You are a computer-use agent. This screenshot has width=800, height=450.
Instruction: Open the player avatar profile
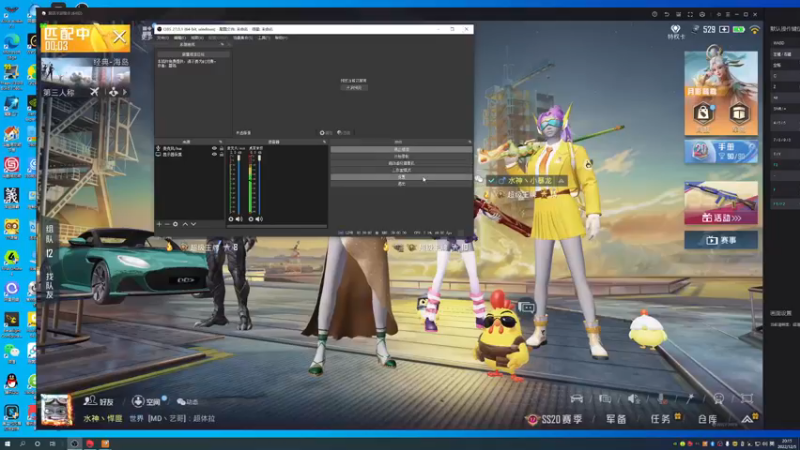click(x=56, y=410)
